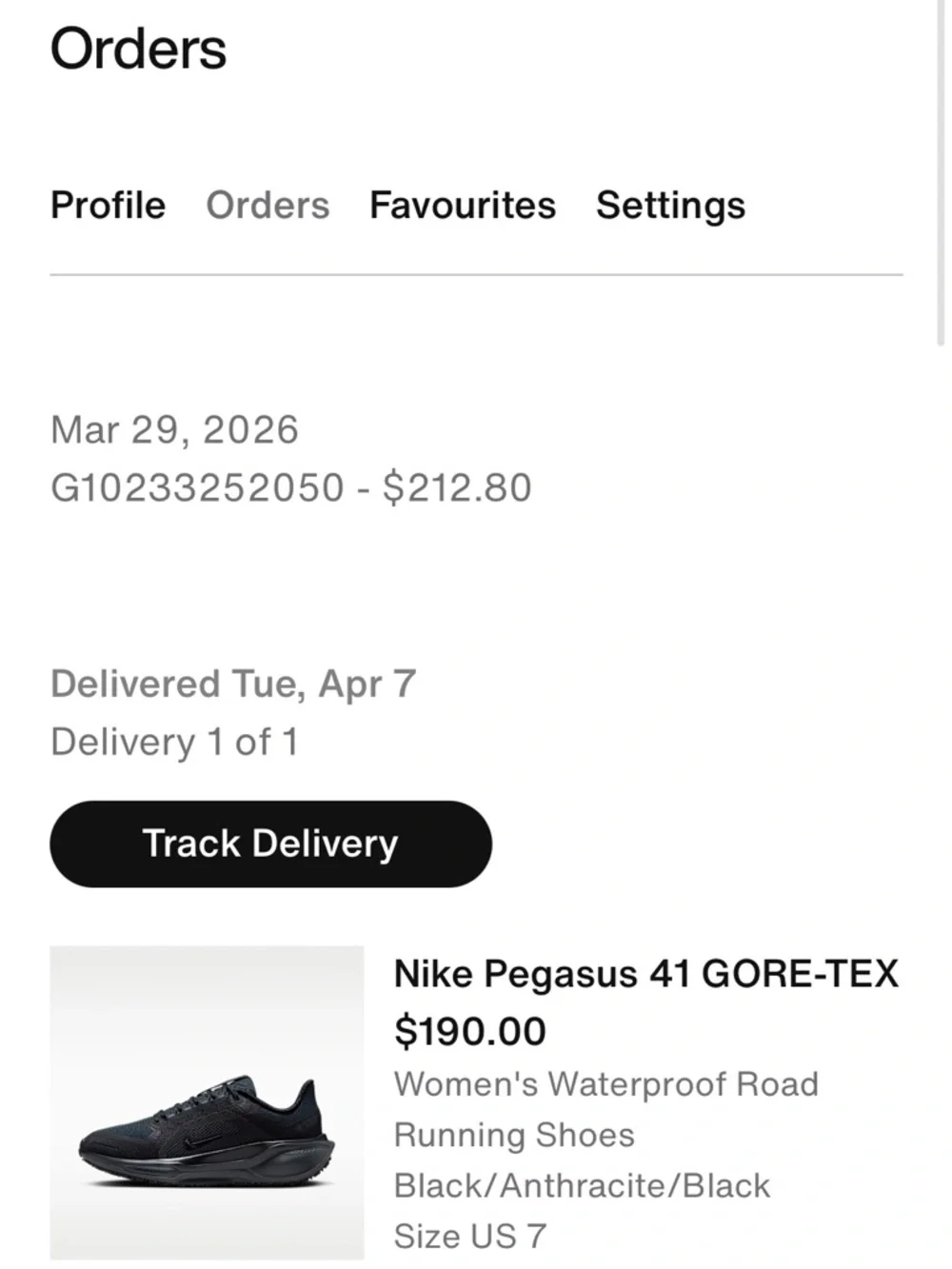This screenshot has height=1269, width=952.
Task: Click the Track Delivery button
Action: point(271,843)
